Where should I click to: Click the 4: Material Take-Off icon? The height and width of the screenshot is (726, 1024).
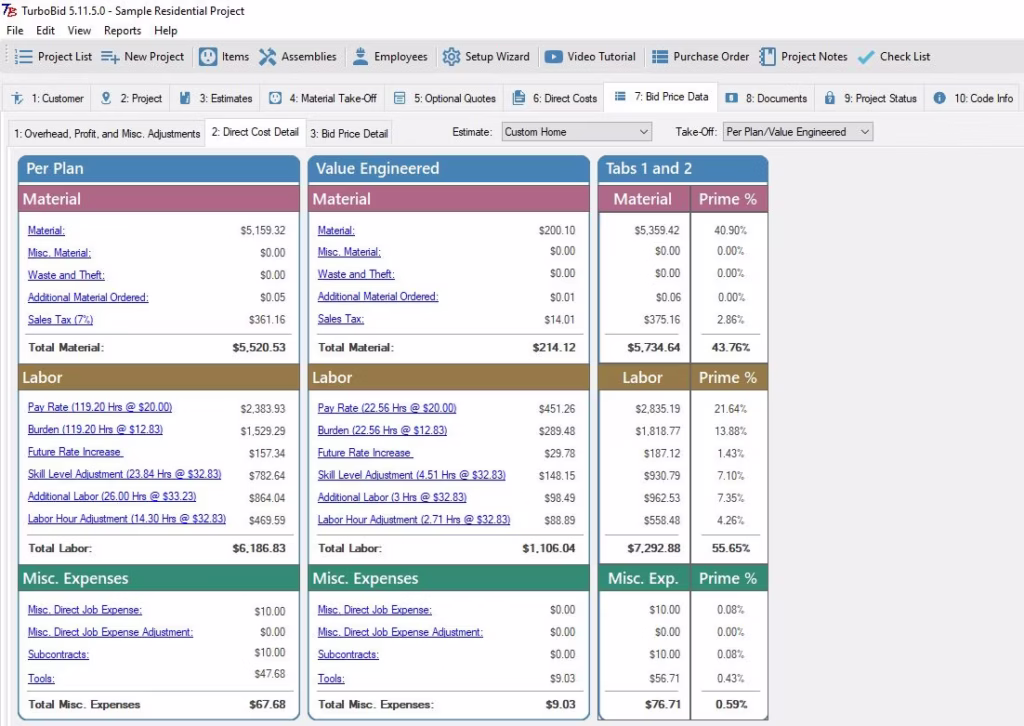click(276, 98)
